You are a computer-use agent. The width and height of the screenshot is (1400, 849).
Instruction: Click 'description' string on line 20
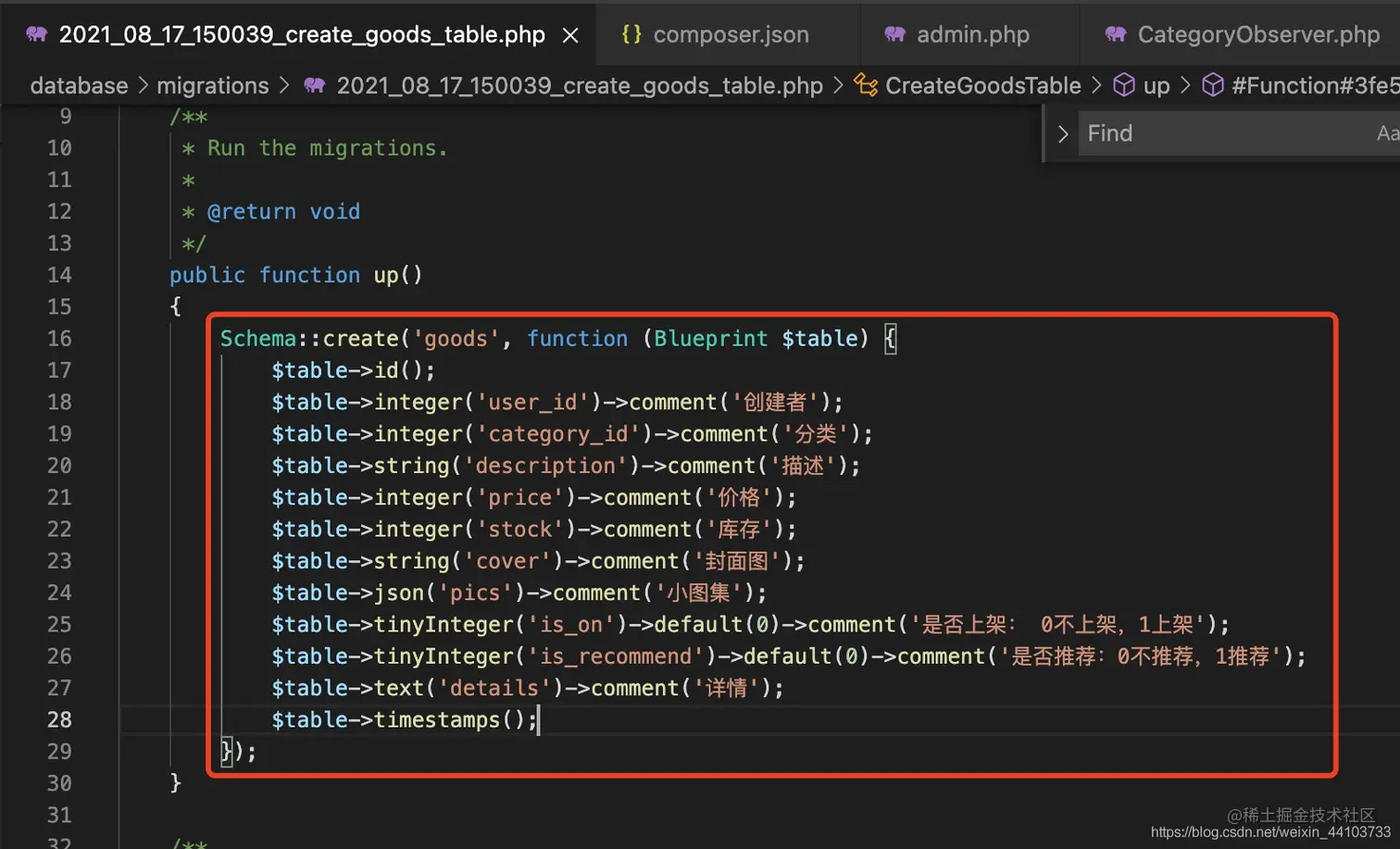tap(545, 466)
